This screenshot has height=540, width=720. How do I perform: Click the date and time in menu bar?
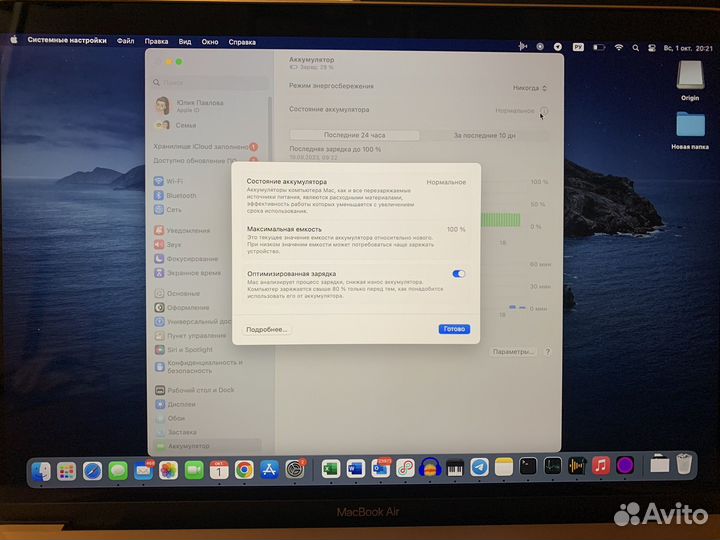pos(688,48)
